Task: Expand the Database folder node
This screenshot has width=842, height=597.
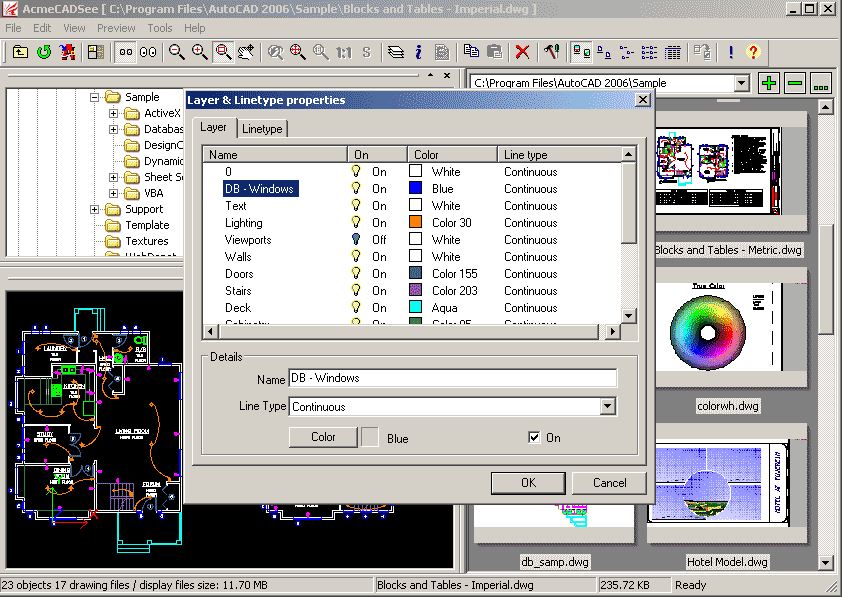Action: 113,129
